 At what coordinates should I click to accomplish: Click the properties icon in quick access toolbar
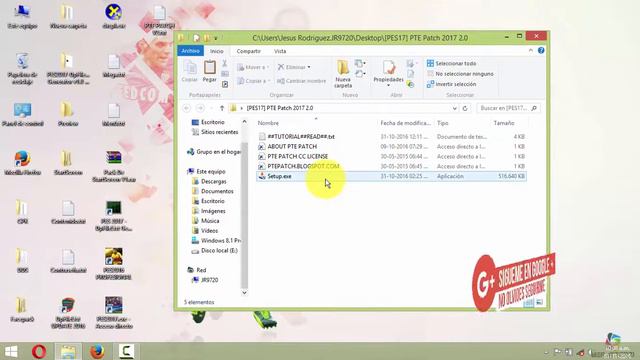click(x=196, y=38)
